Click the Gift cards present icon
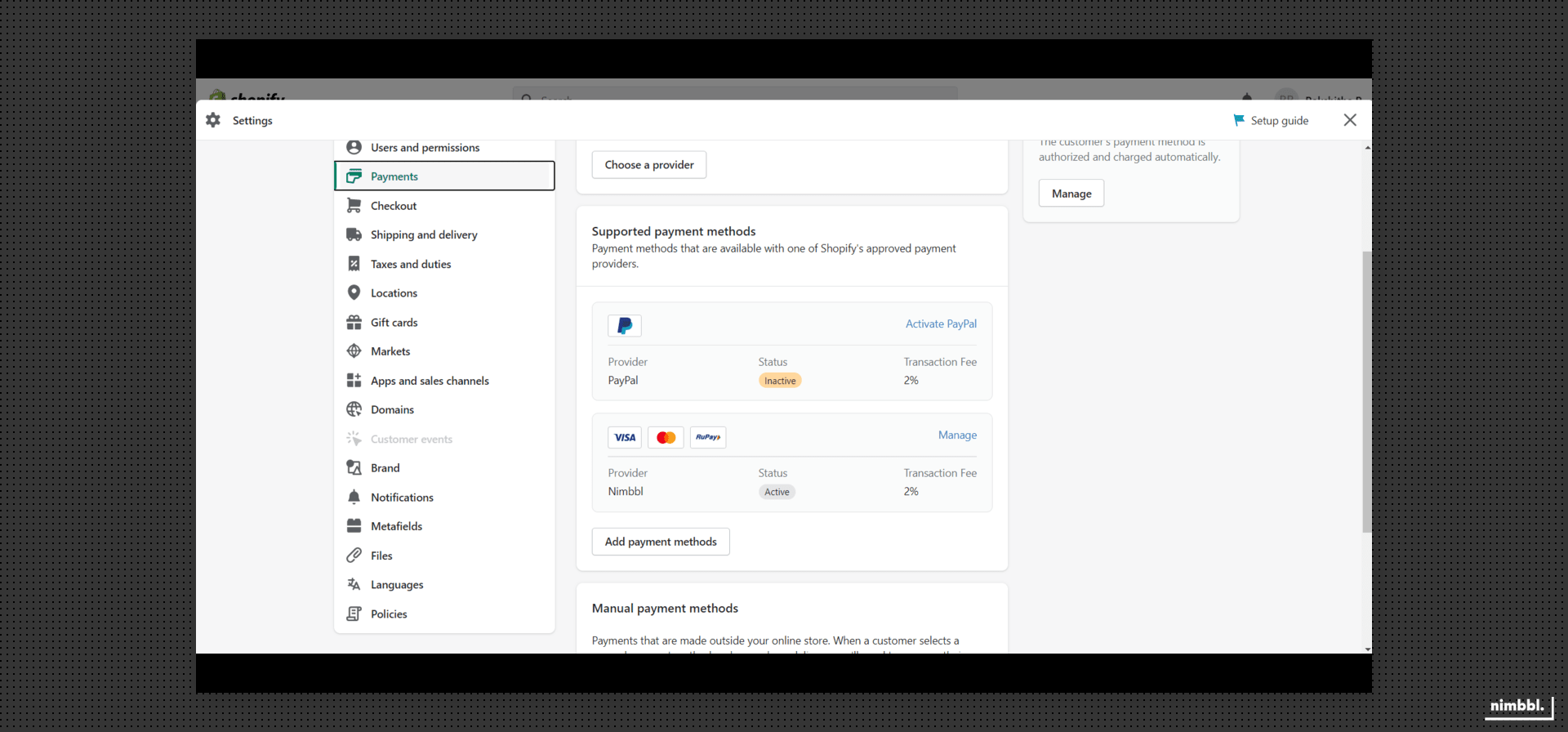The image size is (1568, 732). pos(354,322)
